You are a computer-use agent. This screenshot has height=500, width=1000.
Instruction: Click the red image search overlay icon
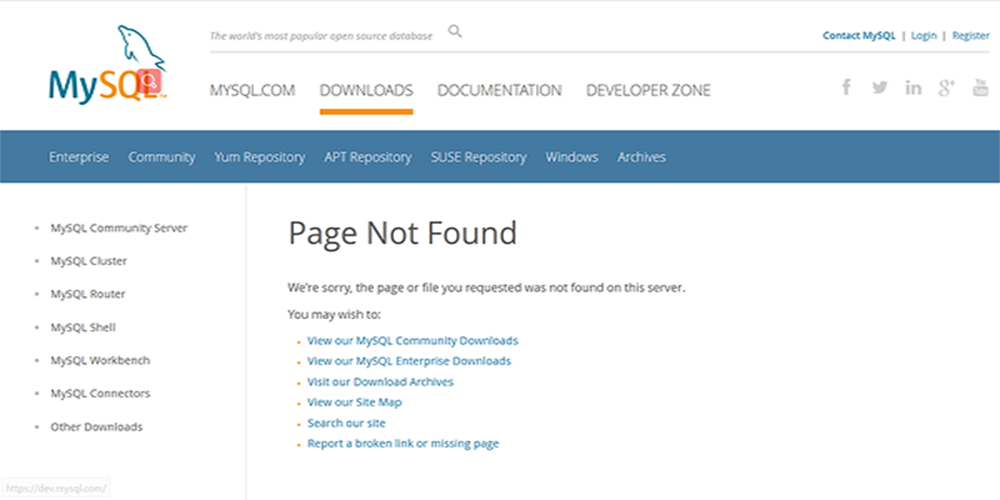pyautogui.click(x=151, y=81)
